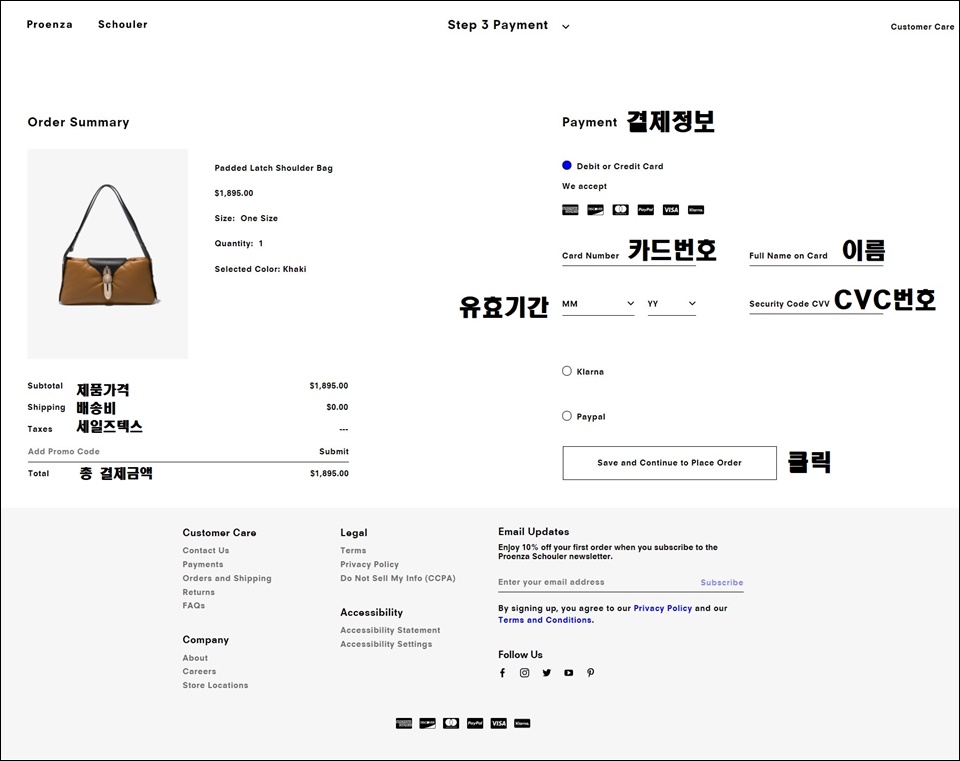Click Padded Latch Shoulder Bag product name
Screen dimensions: 960x761
[x=274, y=168]
